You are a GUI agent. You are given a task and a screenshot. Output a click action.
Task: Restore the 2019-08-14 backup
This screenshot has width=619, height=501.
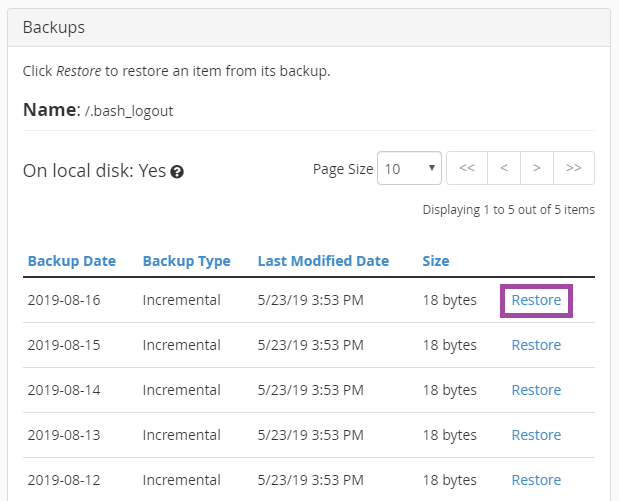pos(536,390)
